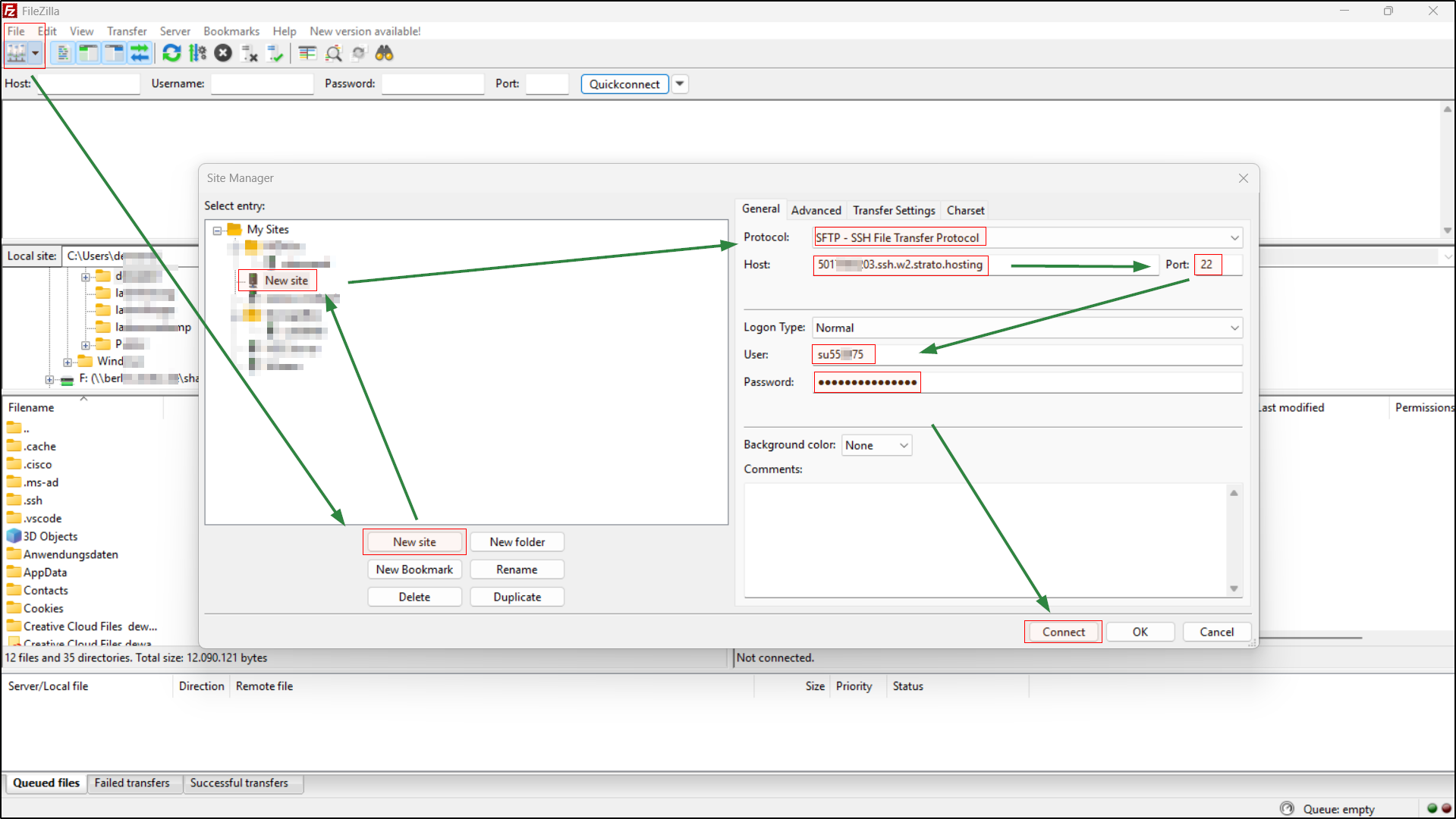Toggle the transfer queue pane

[x=140, y=53]
